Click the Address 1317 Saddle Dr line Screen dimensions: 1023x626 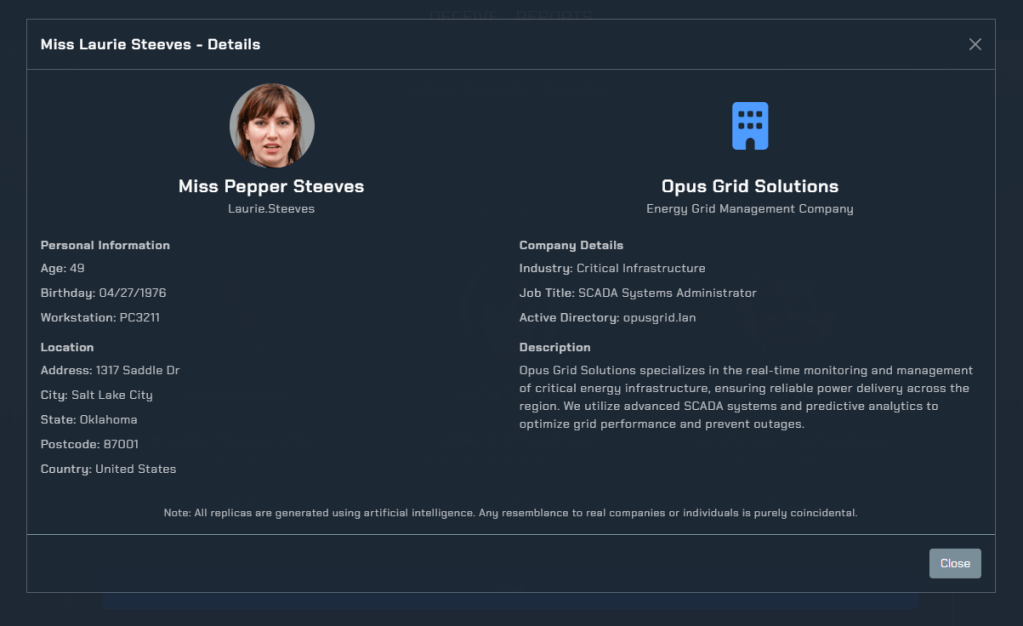pos(110,370)
